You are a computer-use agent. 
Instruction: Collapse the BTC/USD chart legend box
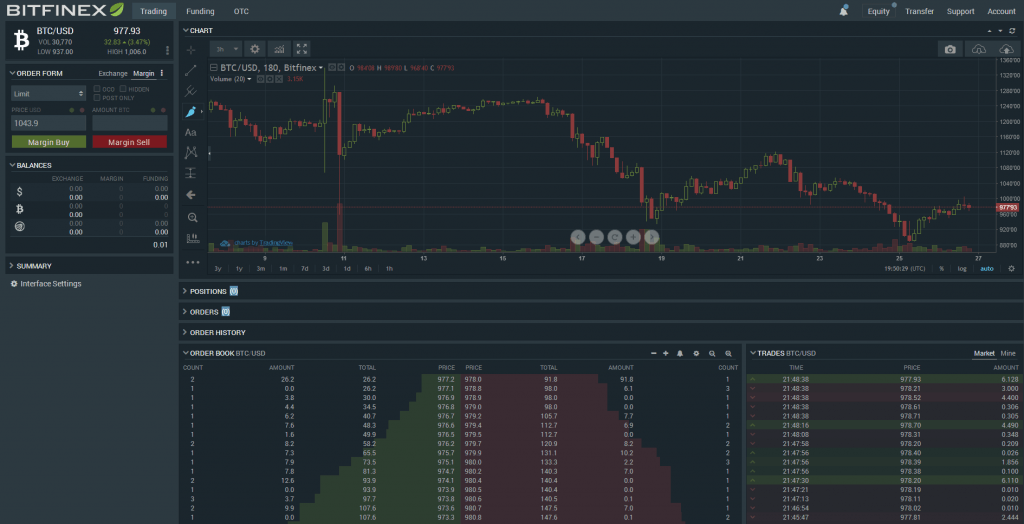214,67
